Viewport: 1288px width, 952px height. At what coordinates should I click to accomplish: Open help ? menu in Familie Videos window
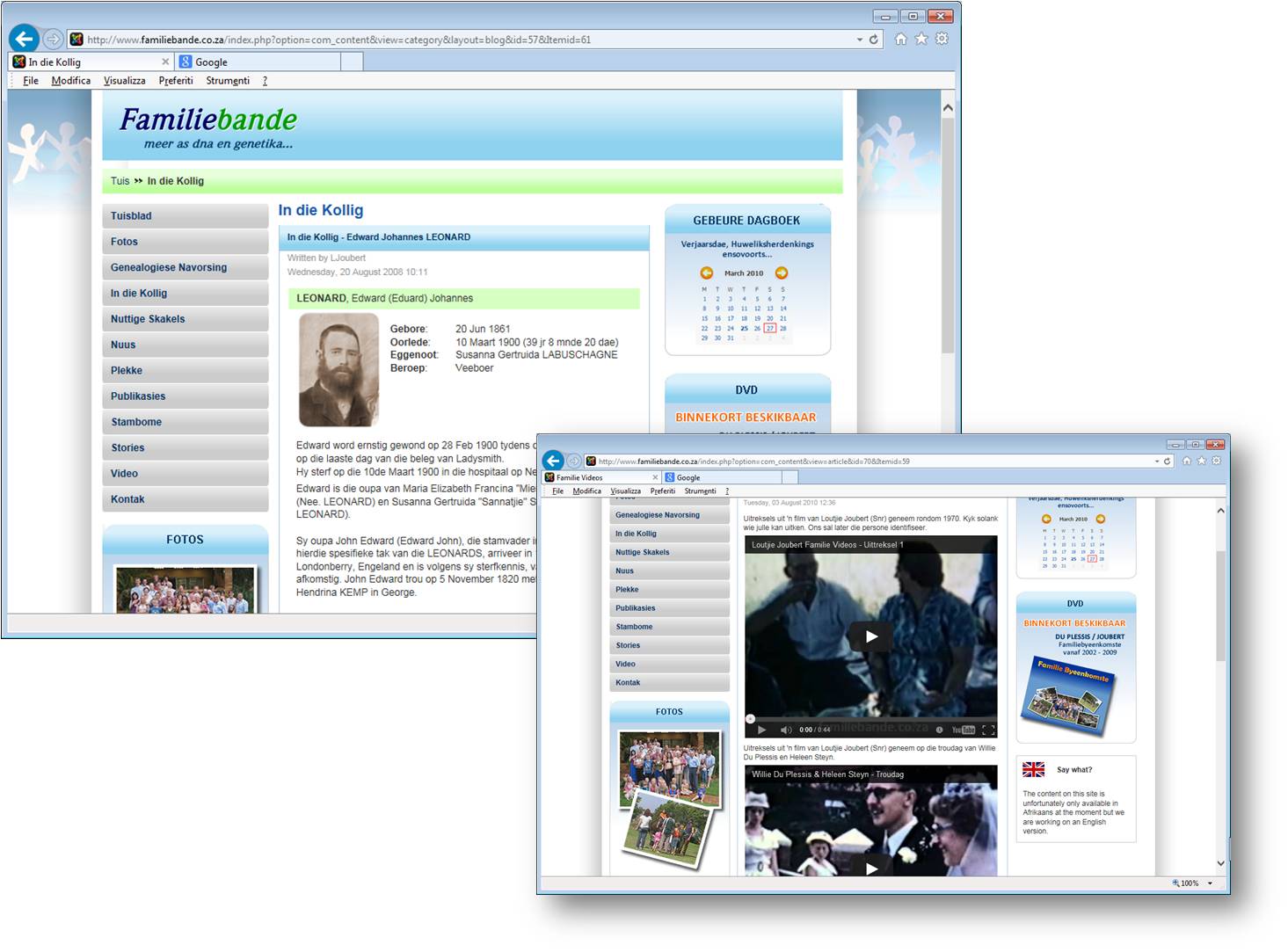coord(727,491)
